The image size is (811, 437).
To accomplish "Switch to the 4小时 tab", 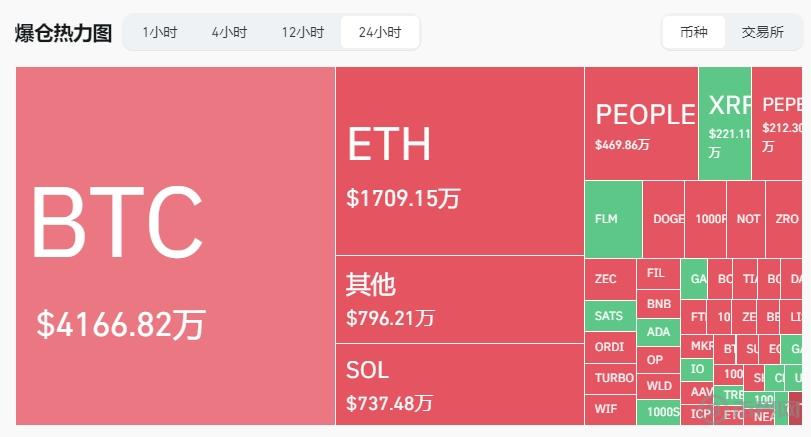I will (229, 32).
